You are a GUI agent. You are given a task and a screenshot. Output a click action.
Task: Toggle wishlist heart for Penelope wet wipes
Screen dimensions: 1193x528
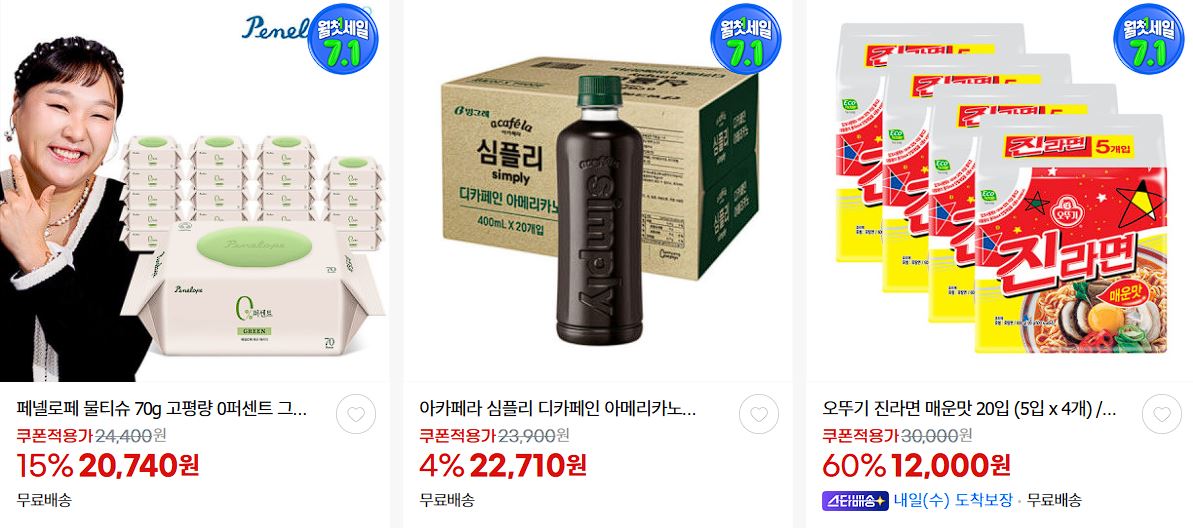[x=356, y=415]
